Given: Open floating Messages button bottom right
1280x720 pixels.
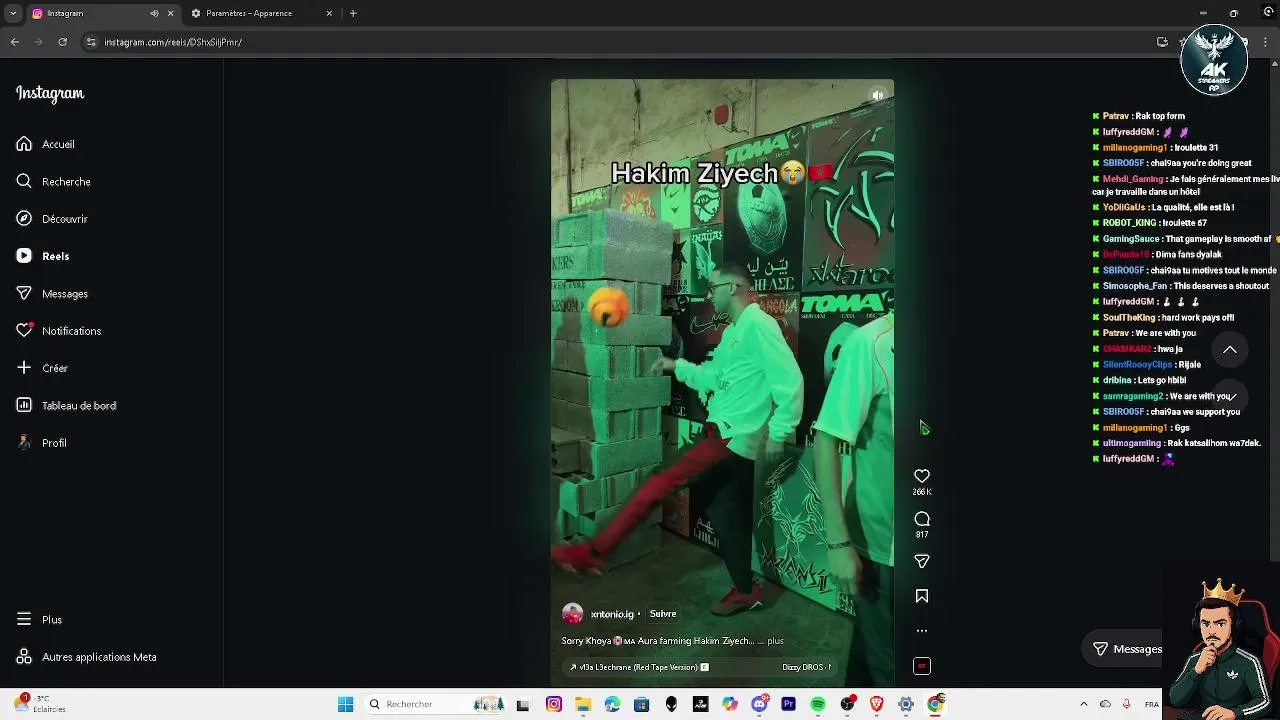Looking at the screenshot, I should click(1127, 649).
